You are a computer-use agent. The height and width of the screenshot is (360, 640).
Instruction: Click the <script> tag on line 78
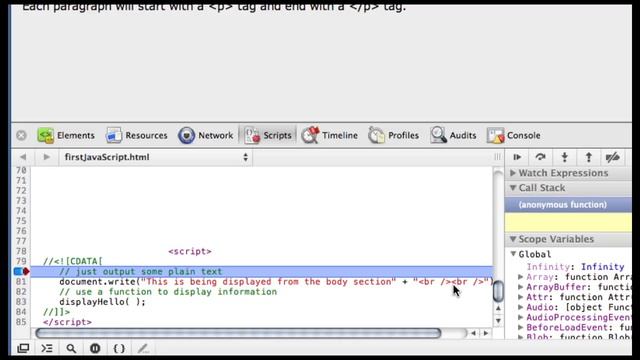(x=190, y=251)
